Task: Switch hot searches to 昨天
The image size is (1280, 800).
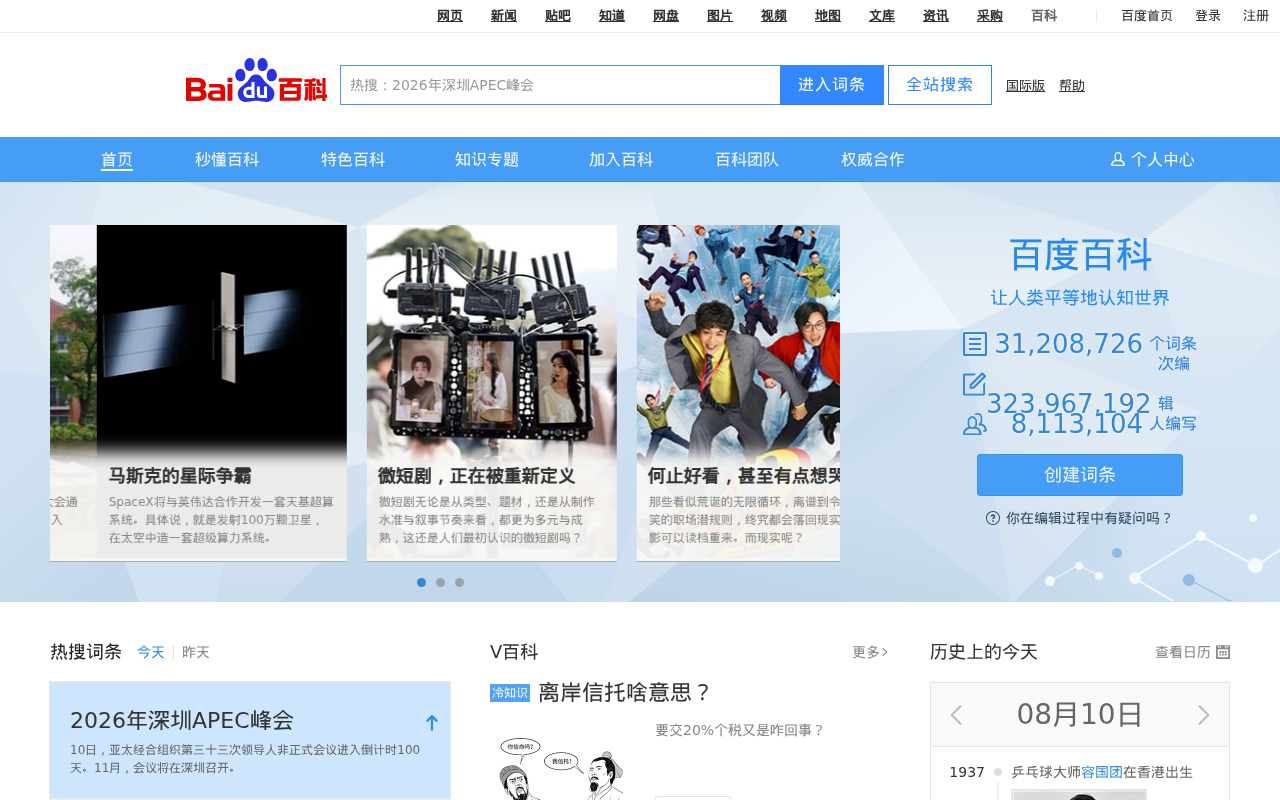Action: coord(196,653)
